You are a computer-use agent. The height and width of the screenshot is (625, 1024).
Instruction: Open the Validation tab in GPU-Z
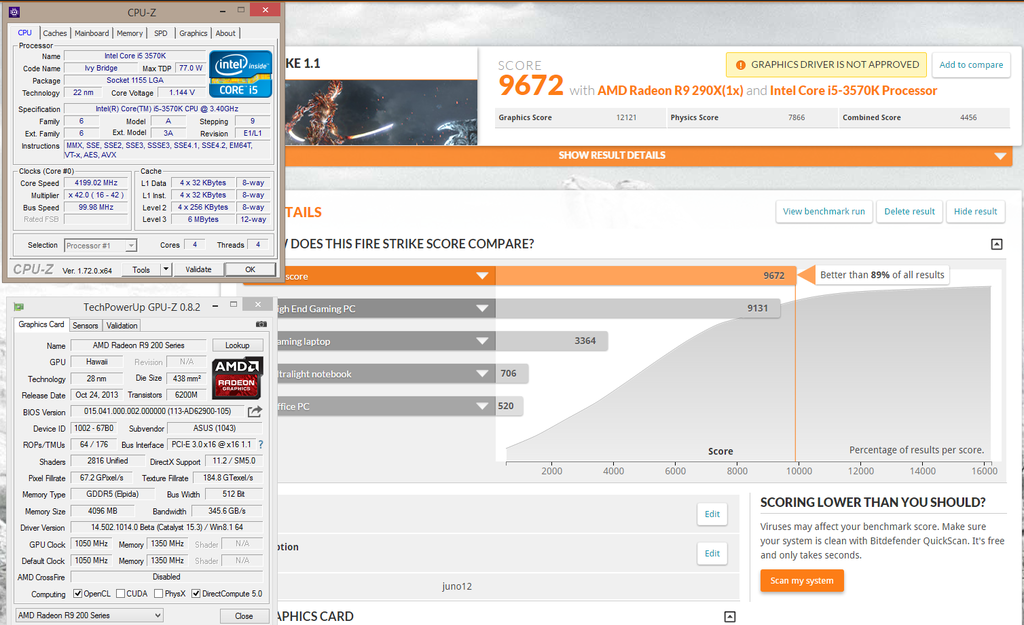click(121, 325)
